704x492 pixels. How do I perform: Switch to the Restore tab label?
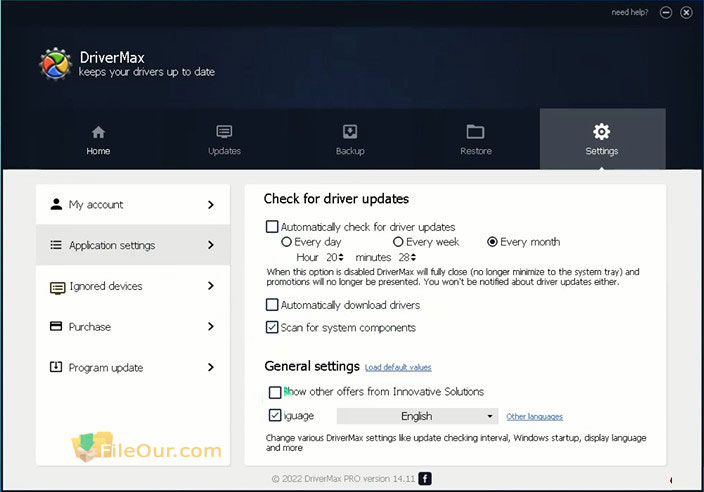click(476, 151)
